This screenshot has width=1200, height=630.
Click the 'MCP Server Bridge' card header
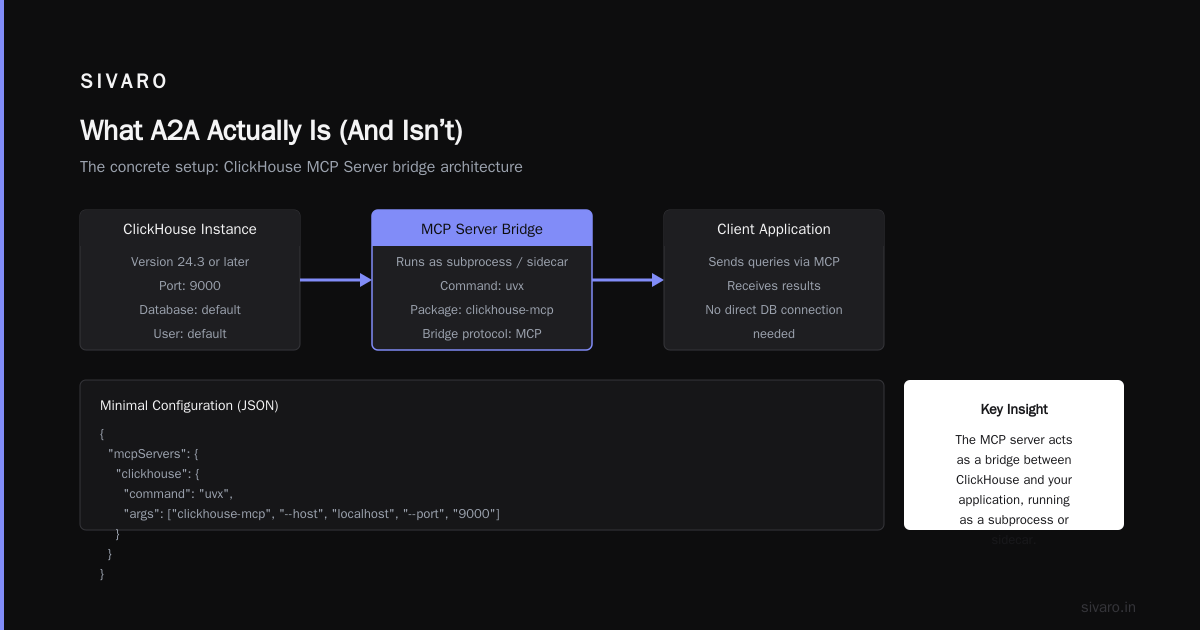click(x=482, y=229)
